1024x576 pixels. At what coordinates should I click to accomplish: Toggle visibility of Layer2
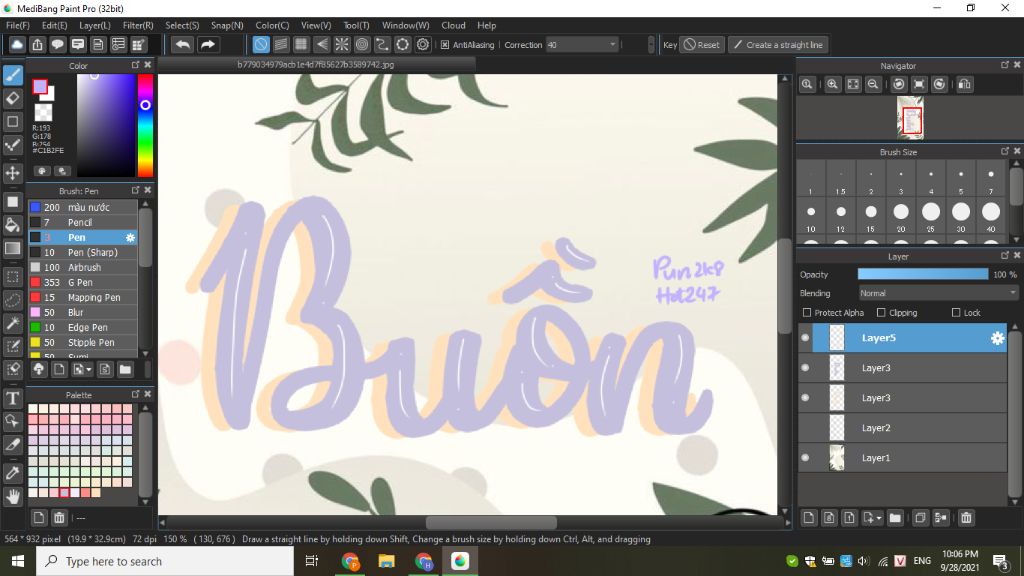pos(805,428)
